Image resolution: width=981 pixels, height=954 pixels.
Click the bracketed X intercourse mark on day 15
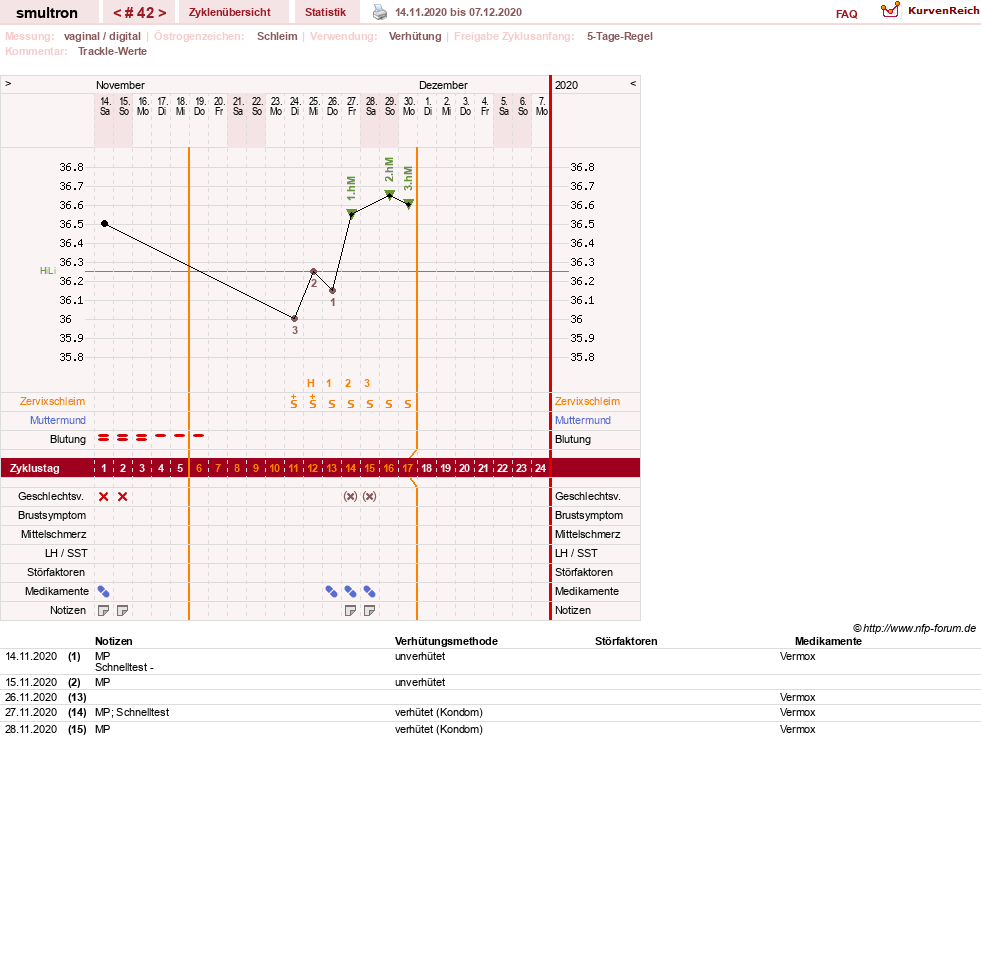click(370, 497)
